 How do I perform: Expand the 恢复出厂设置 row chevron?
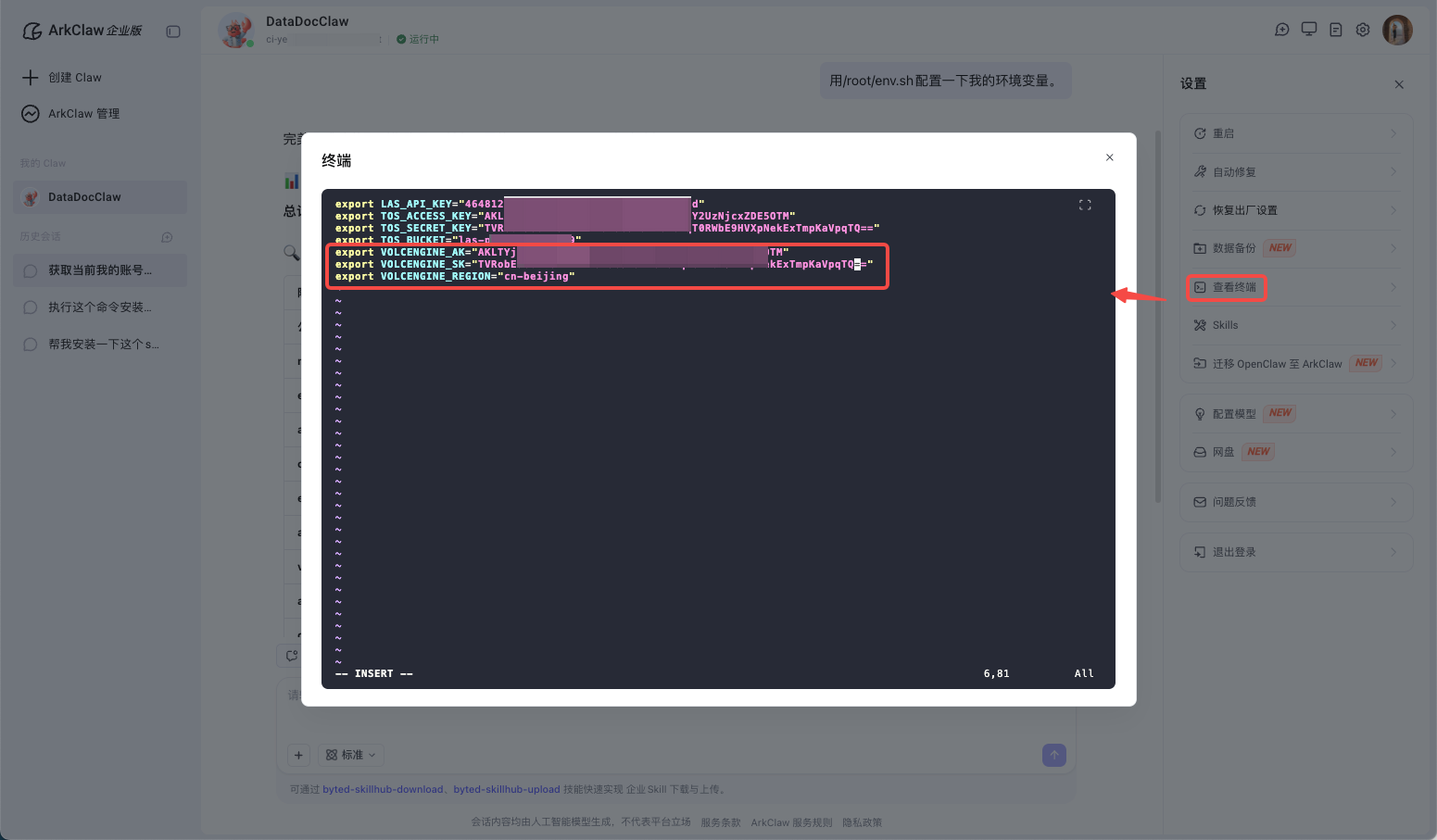click(1393, 210)
